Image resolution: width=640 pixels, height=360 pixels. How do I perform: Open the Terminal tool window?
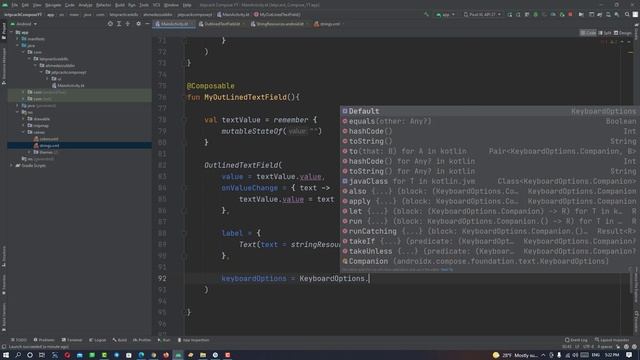point(72,340)
